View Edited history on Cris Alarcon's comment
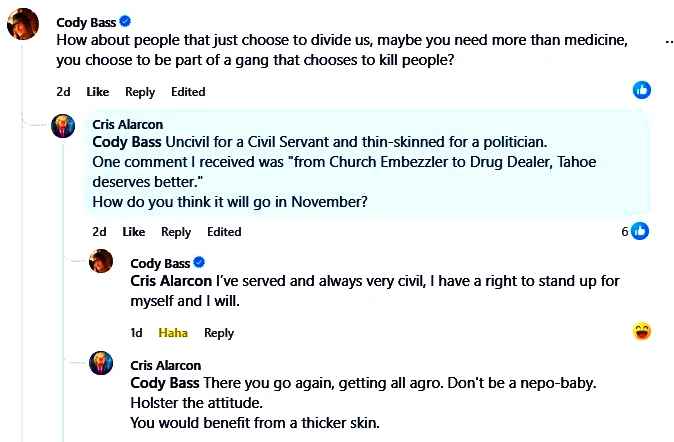 pos(224,232)
